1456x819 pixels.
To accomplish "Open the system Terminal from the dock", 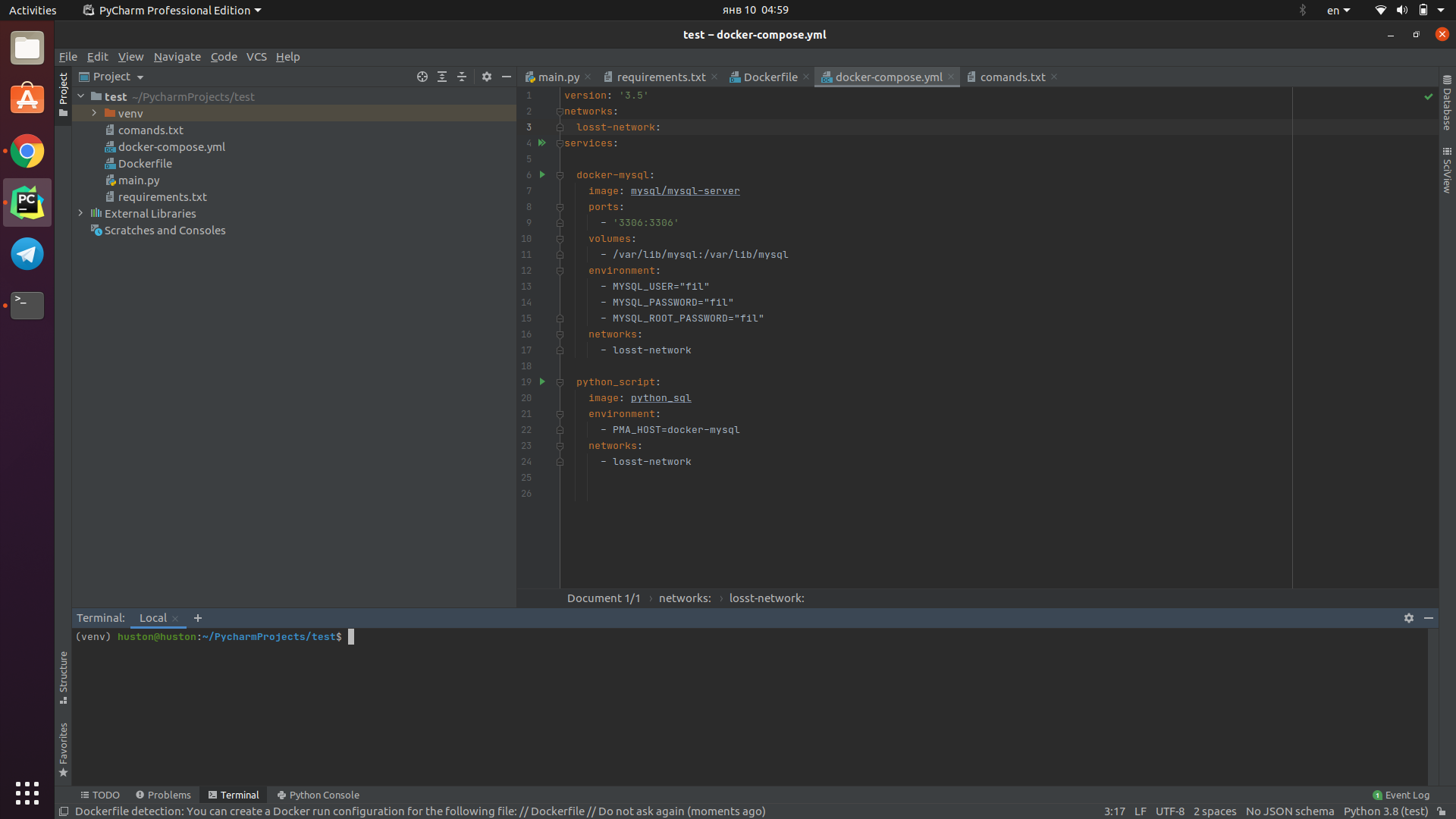I will (27, 305).
